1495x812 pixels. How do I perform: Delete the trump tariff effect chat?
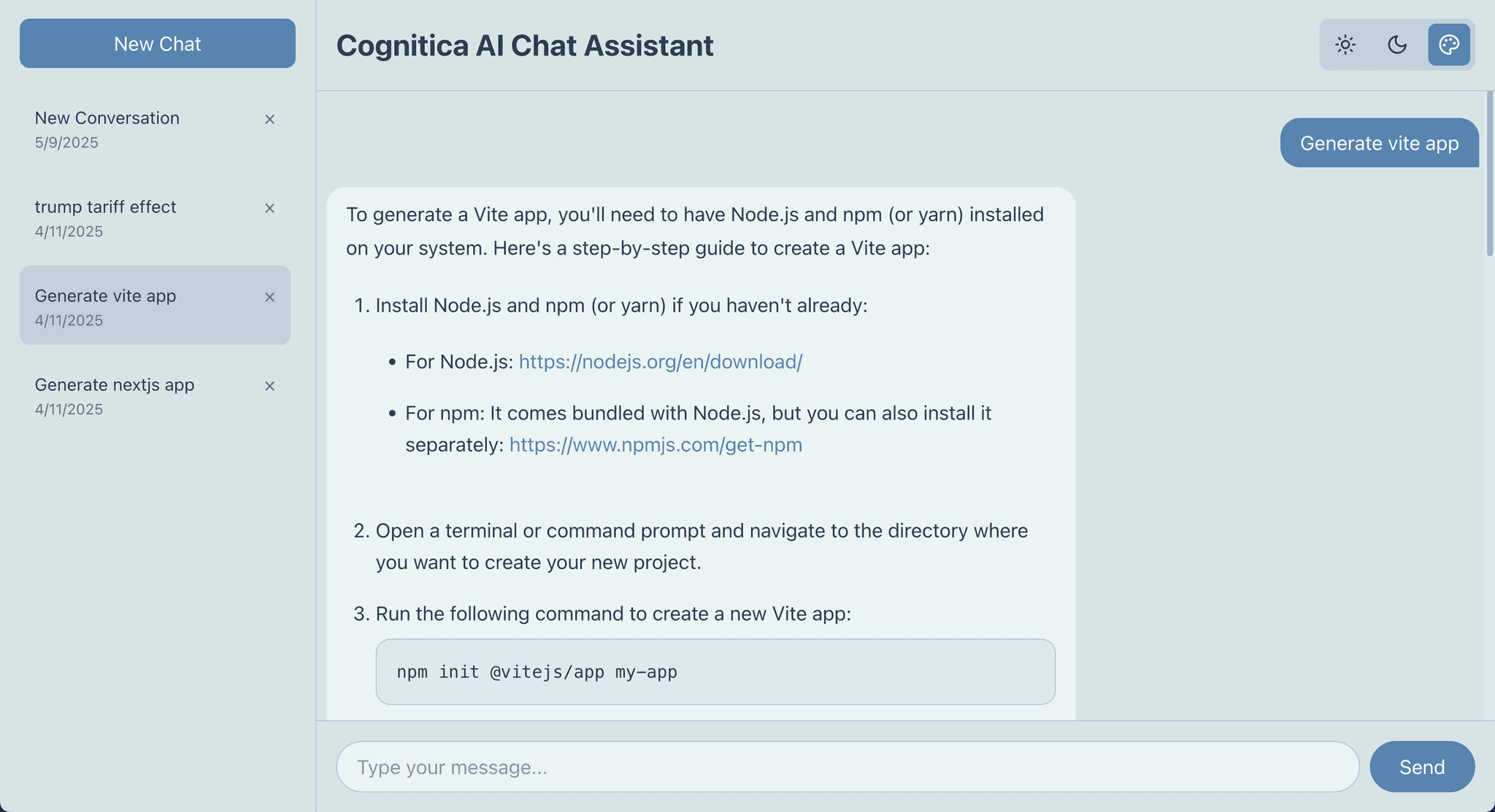(x=269, y=208)
